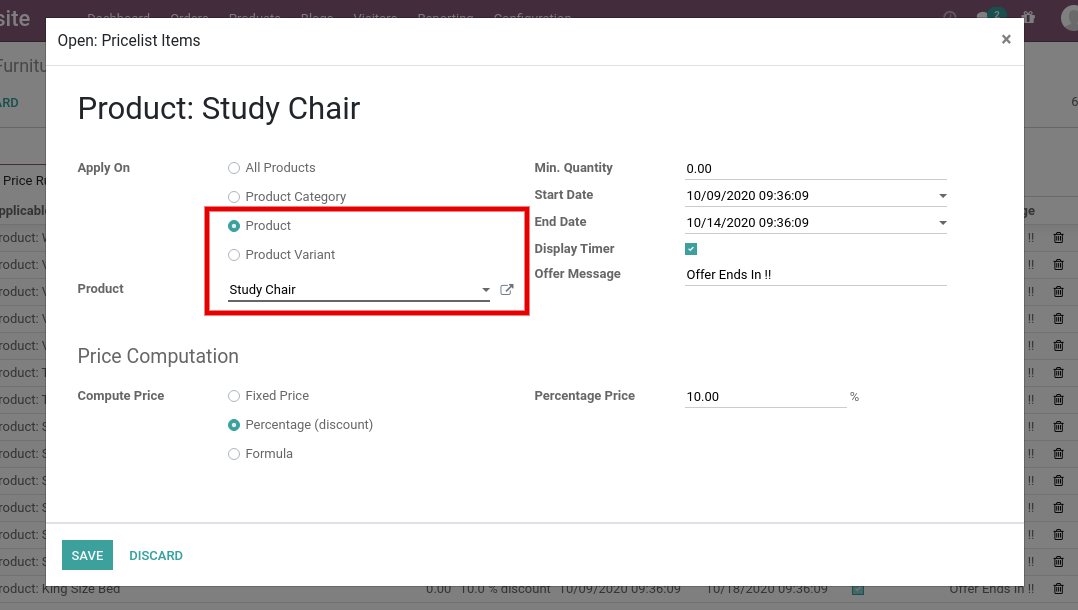
Task: Open the Start Date picker dropdown
Action: coord(942,196)
